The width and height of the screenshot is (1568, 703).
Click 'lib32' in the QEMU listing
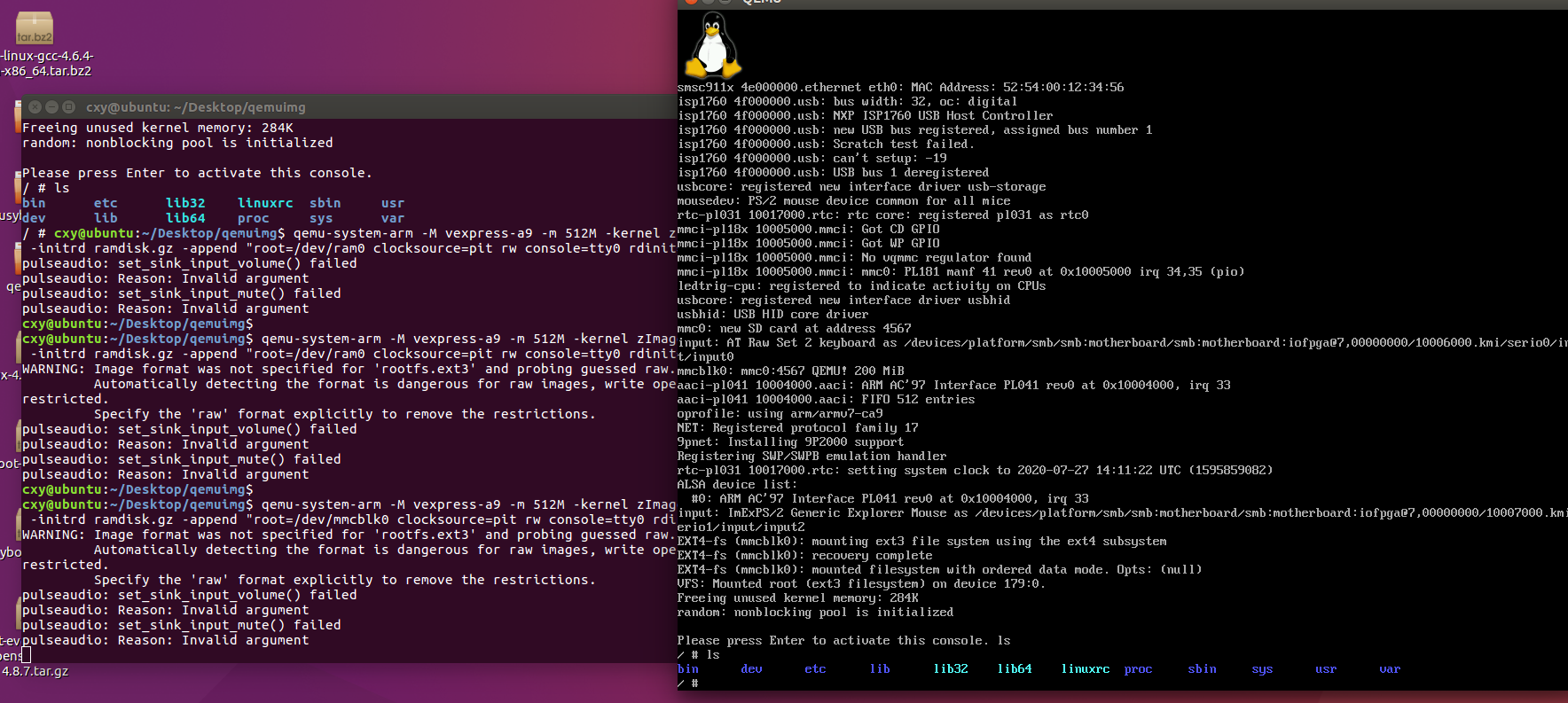click(x=951, y=669)
